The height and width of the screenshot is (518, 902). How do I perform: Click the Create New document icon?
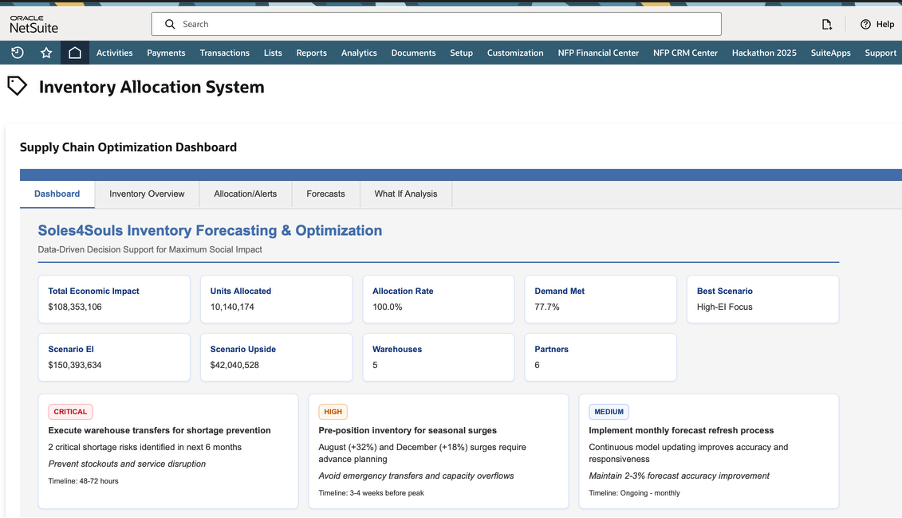pyautogui.click(x=826, y=24)
